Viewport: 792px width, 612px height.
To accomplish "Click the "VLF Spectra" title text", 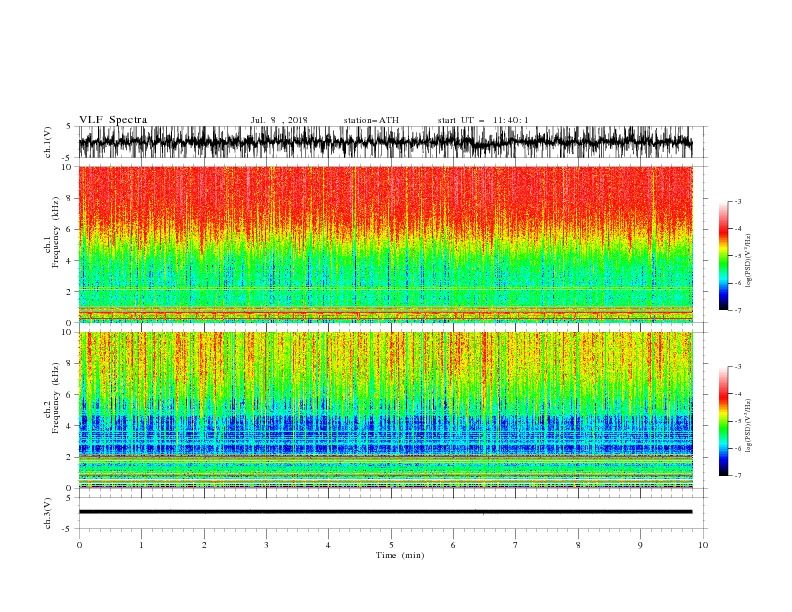I will point(113,120).
